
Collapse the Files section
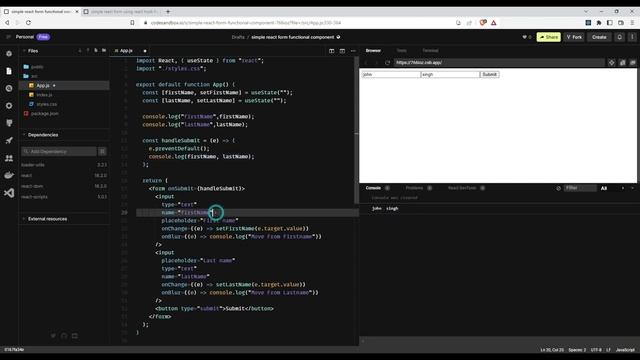point(24,51)
